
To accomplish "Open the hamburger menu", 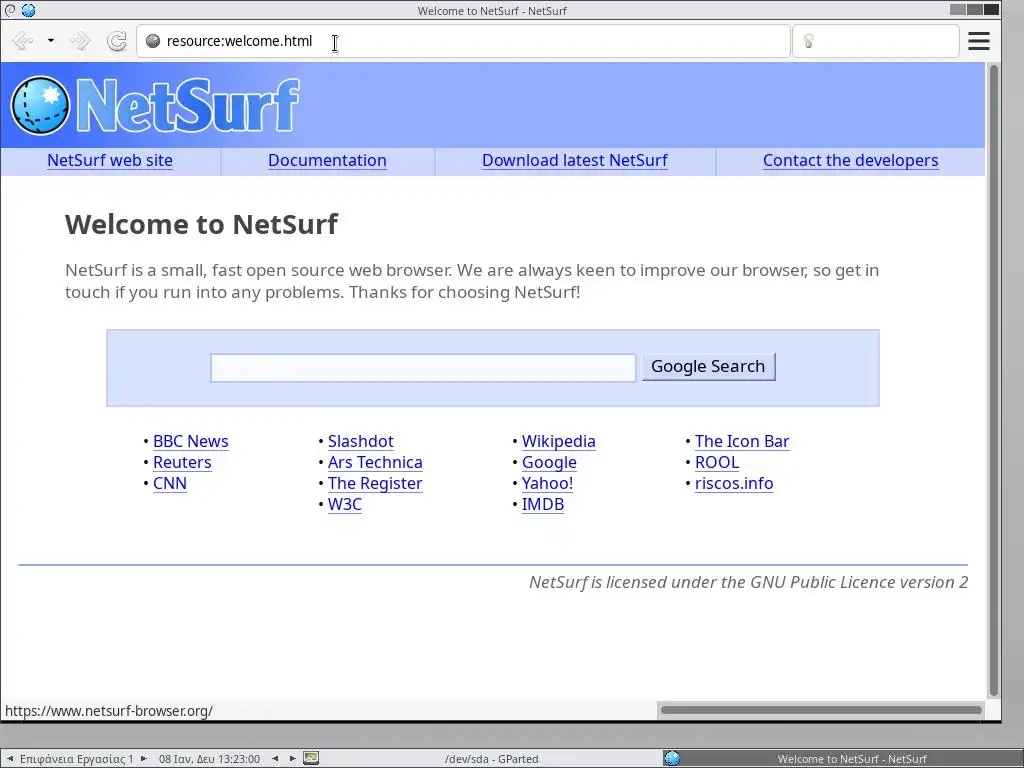I will (x=978, y=41).
